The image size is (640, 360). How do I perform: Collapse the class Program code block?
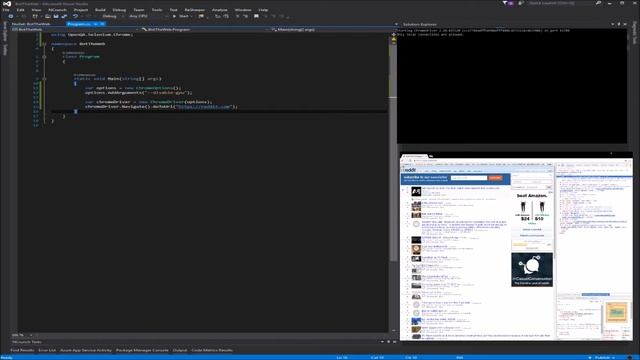coord(44,57)
